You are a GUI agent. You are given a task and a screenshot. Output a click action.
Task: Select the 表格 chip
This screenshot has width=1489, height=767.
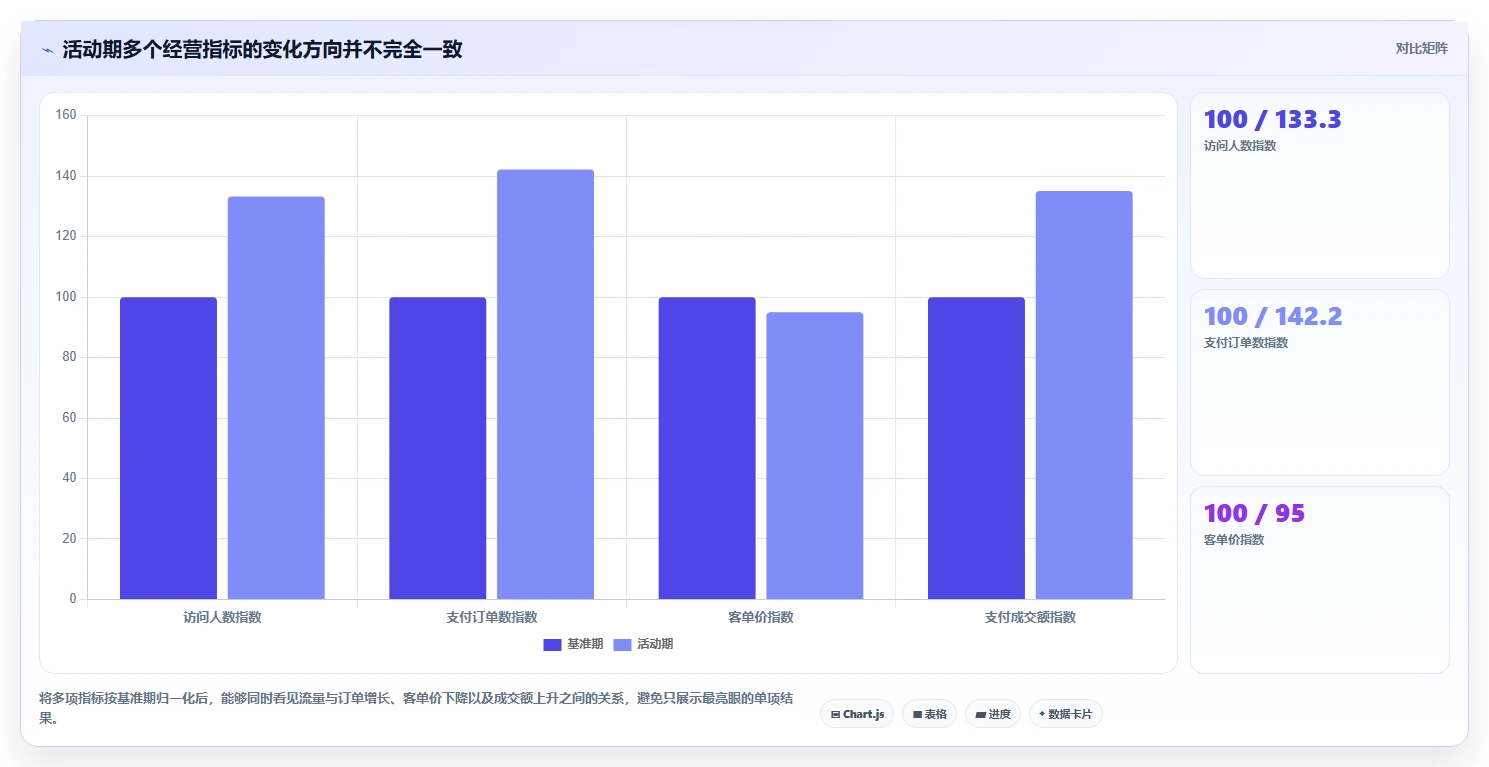pyautogui.click(x=929, y=714)
